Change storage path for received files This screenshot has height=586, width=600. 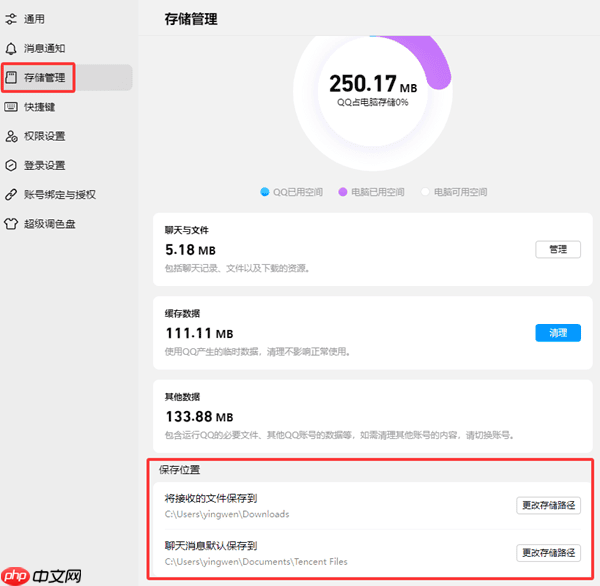pyautogui.click(x=548, y=505)
